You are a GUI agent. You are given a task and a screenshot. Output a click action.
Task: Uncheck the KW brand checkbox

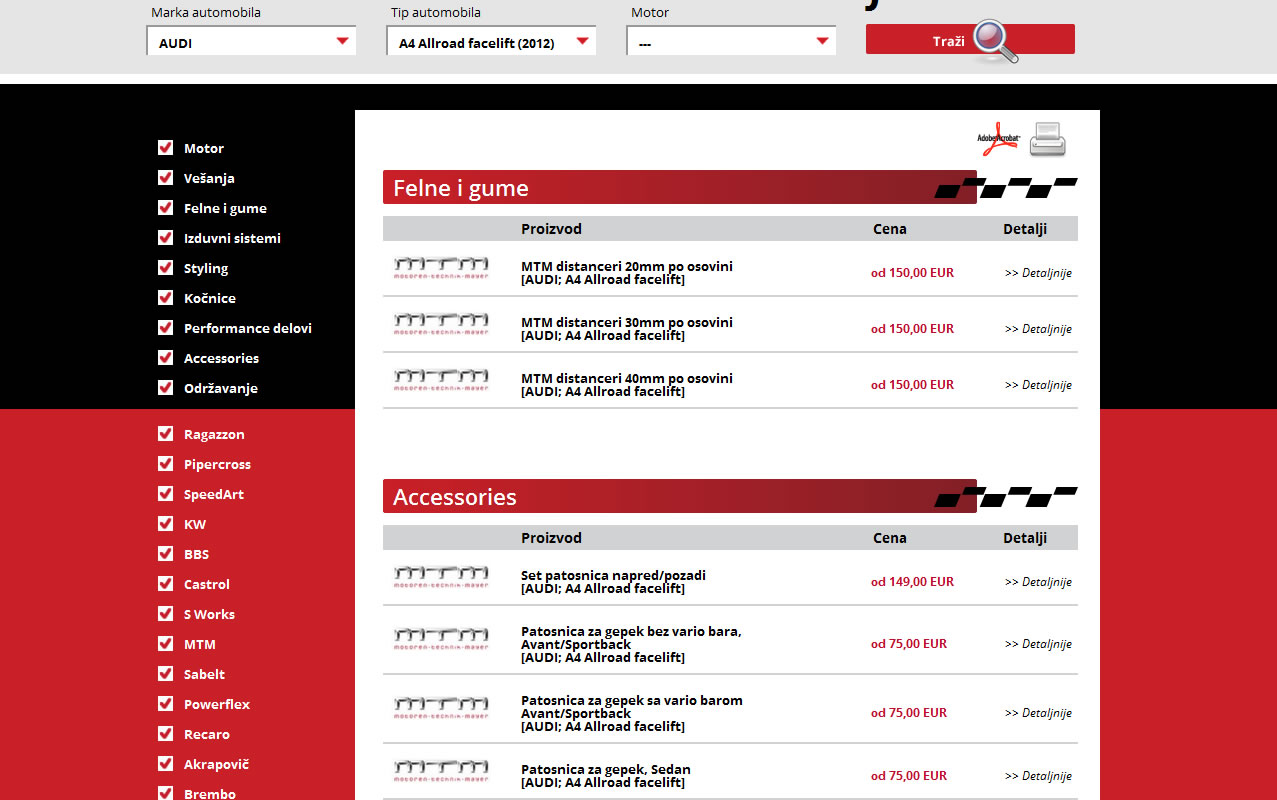click(x=166, y=524)
